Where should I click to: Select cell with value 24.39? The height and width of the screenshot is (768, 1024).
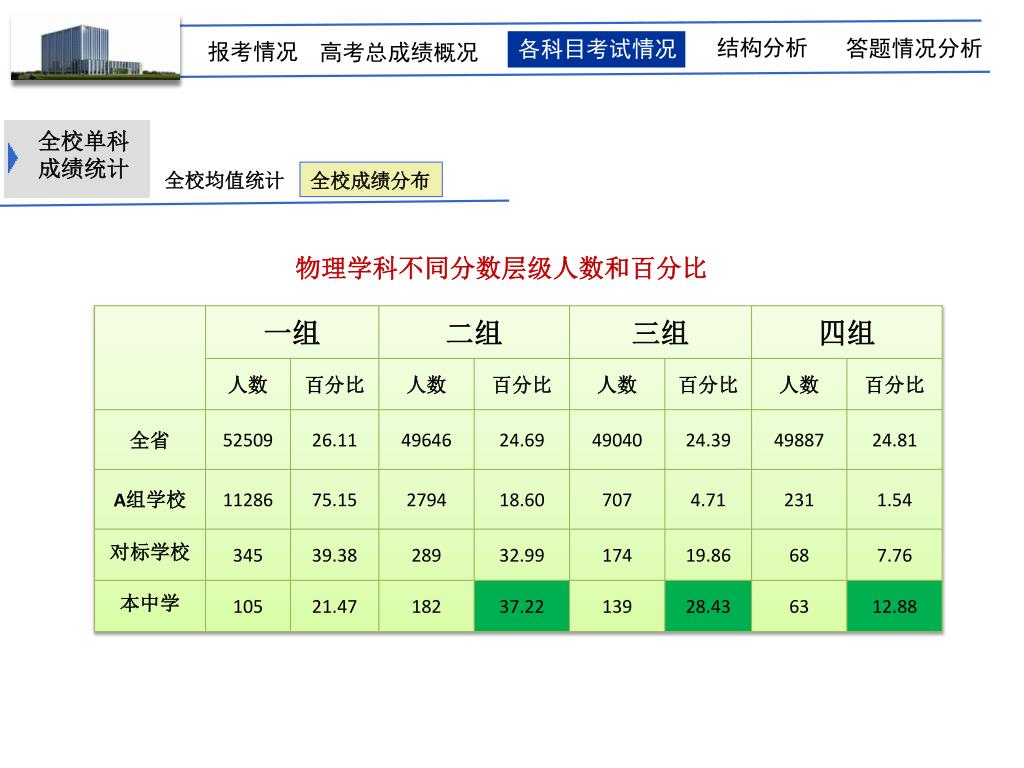pyautogui.click(x=708, y=440)
